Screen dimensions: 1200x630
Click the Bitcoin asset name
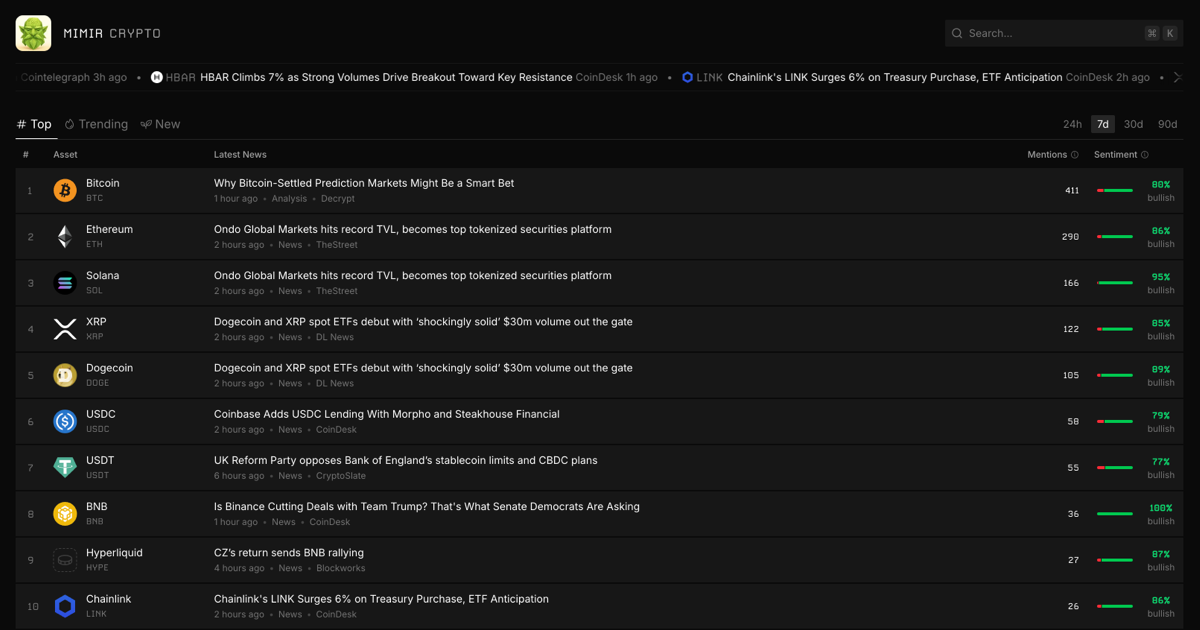point(103,184)
